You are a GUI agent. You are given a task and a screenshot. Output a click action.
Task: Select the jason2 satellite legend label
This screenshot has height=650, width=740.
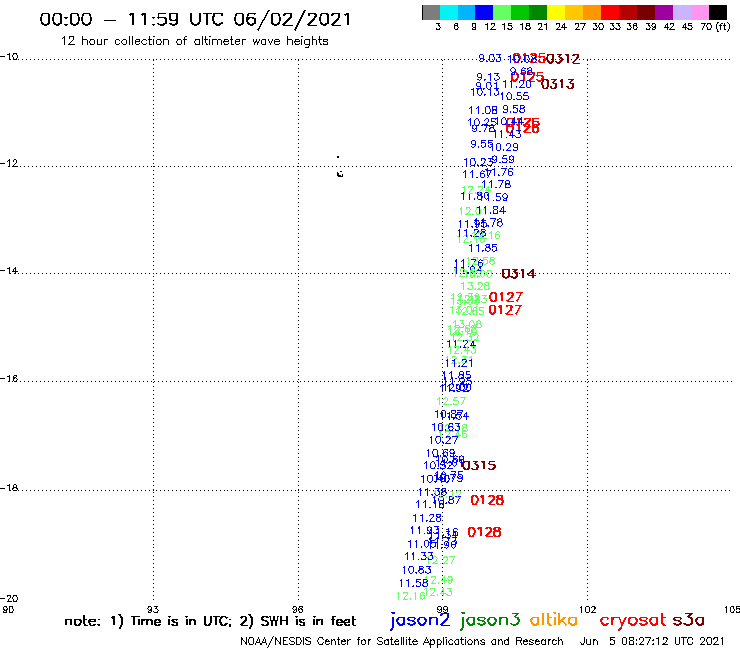point(420,620)
